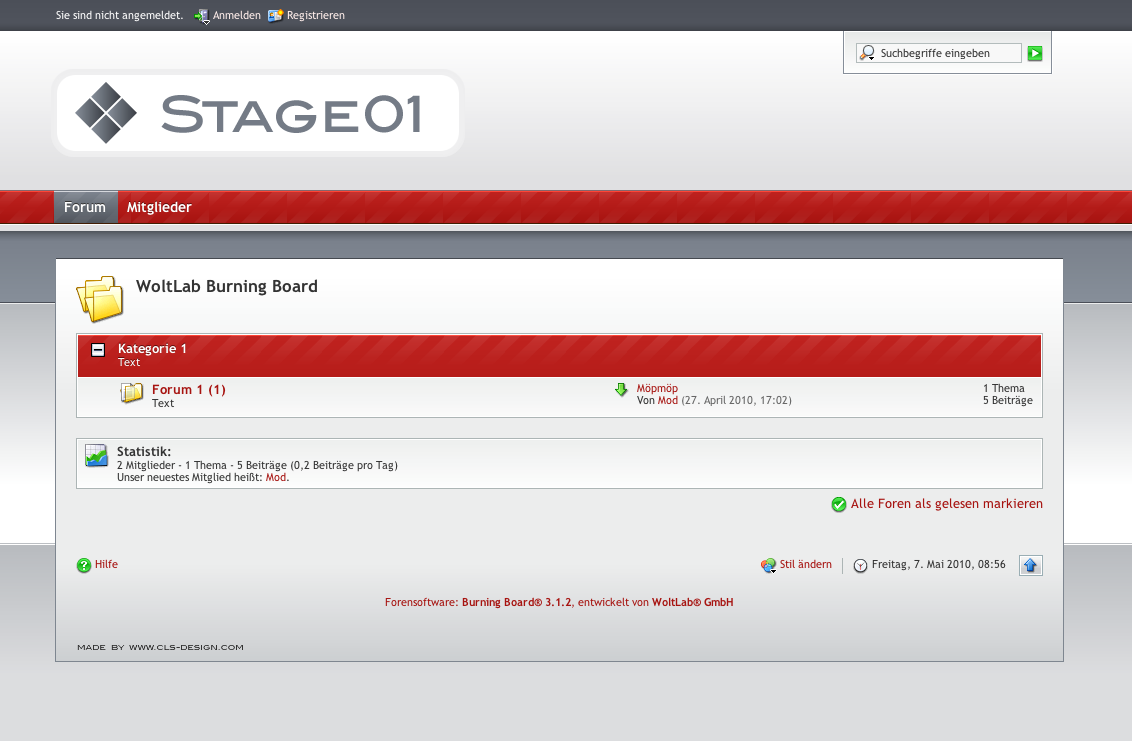1132x741 pixels.
Task: Click the Stage01 logo
Action: click(258, 113)
